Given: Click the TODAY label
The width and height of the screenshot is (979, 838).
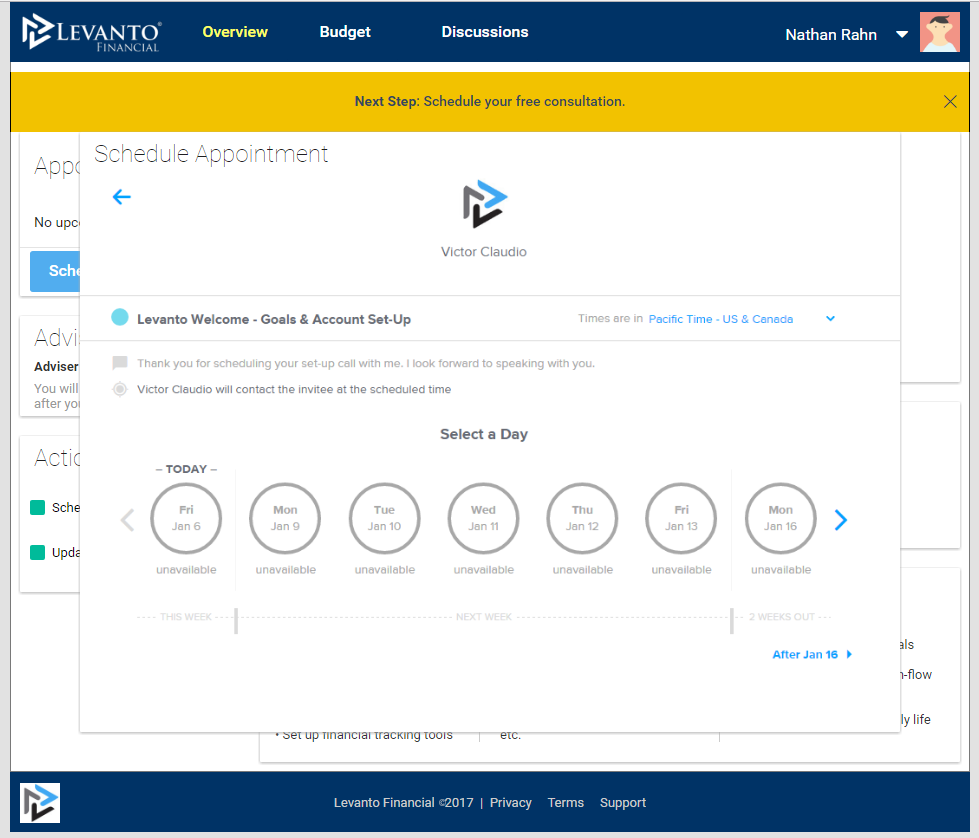Looking at the screenshot, I should click(186, 469).
